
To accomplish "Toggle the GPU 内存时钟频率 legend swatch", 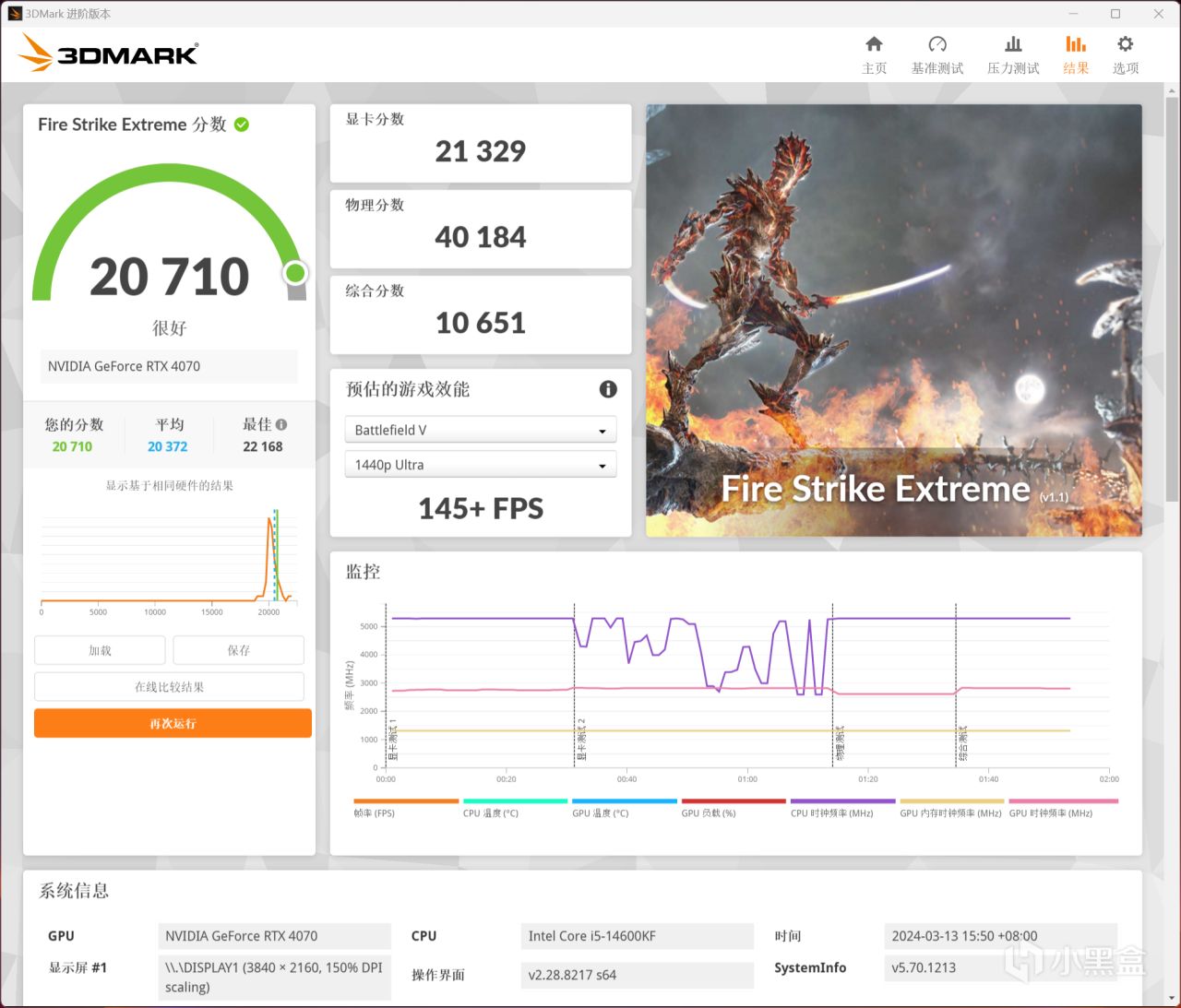I will pyautogui.click(x=952, y=801).
